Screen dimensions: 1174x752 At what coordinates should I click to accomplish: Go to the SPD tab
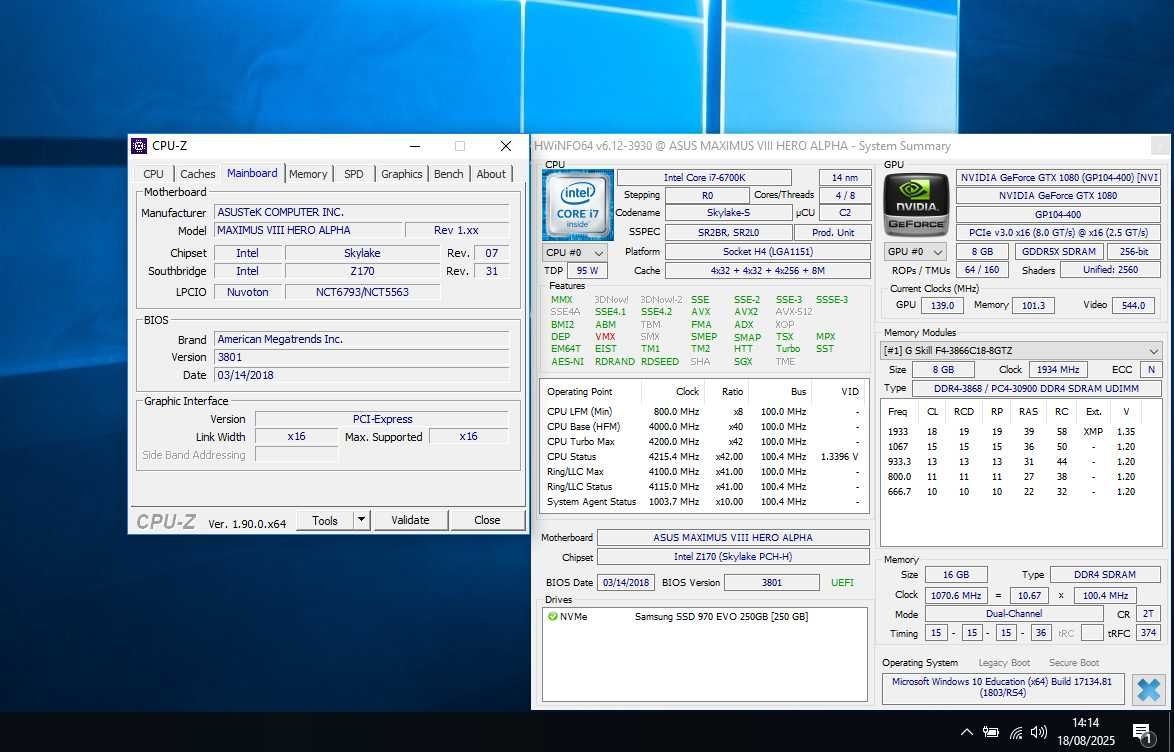point(353,174)
